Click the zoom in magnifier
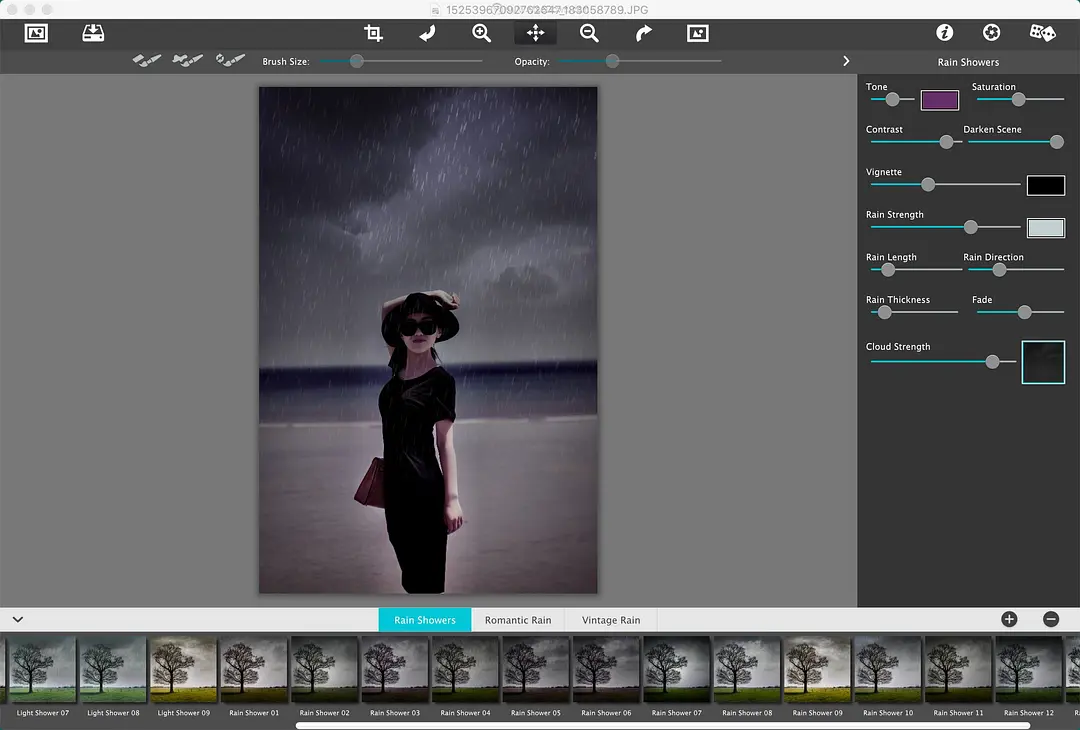Viewport: 1080px width, 730px height. [481, 33]
